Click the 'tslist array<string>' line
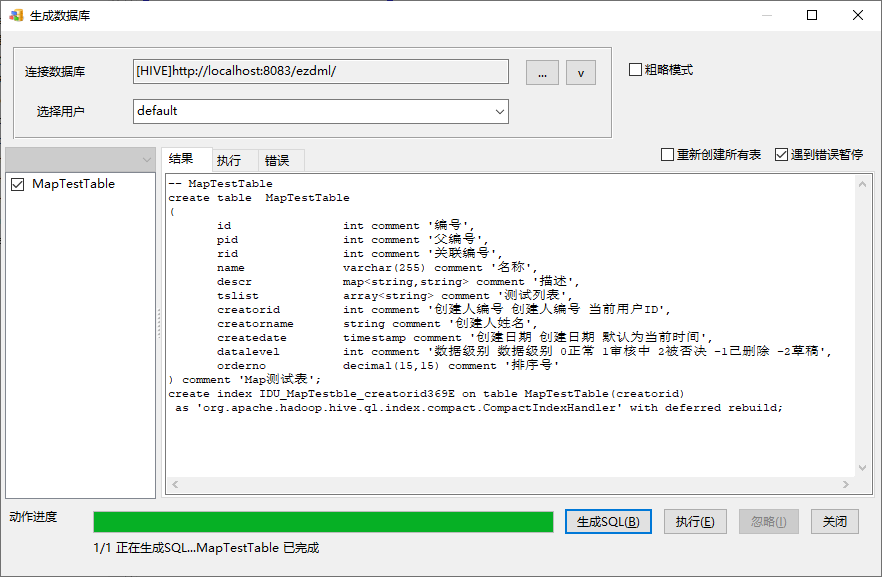This screenshot has height=577, width=882. (x=395, y=296)
